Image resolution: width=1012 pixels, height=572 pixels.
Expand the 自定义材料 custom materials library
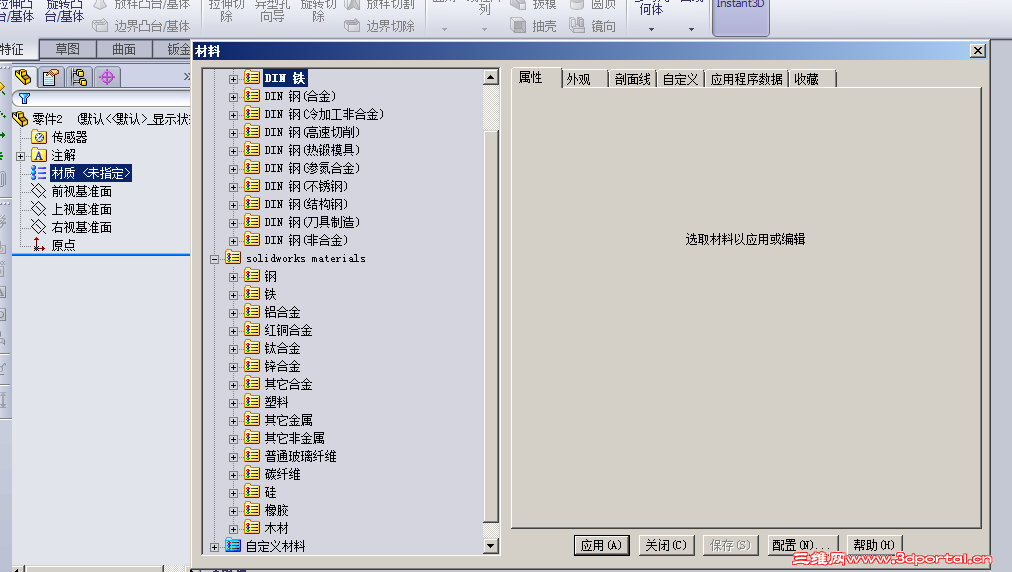(215, 547)
